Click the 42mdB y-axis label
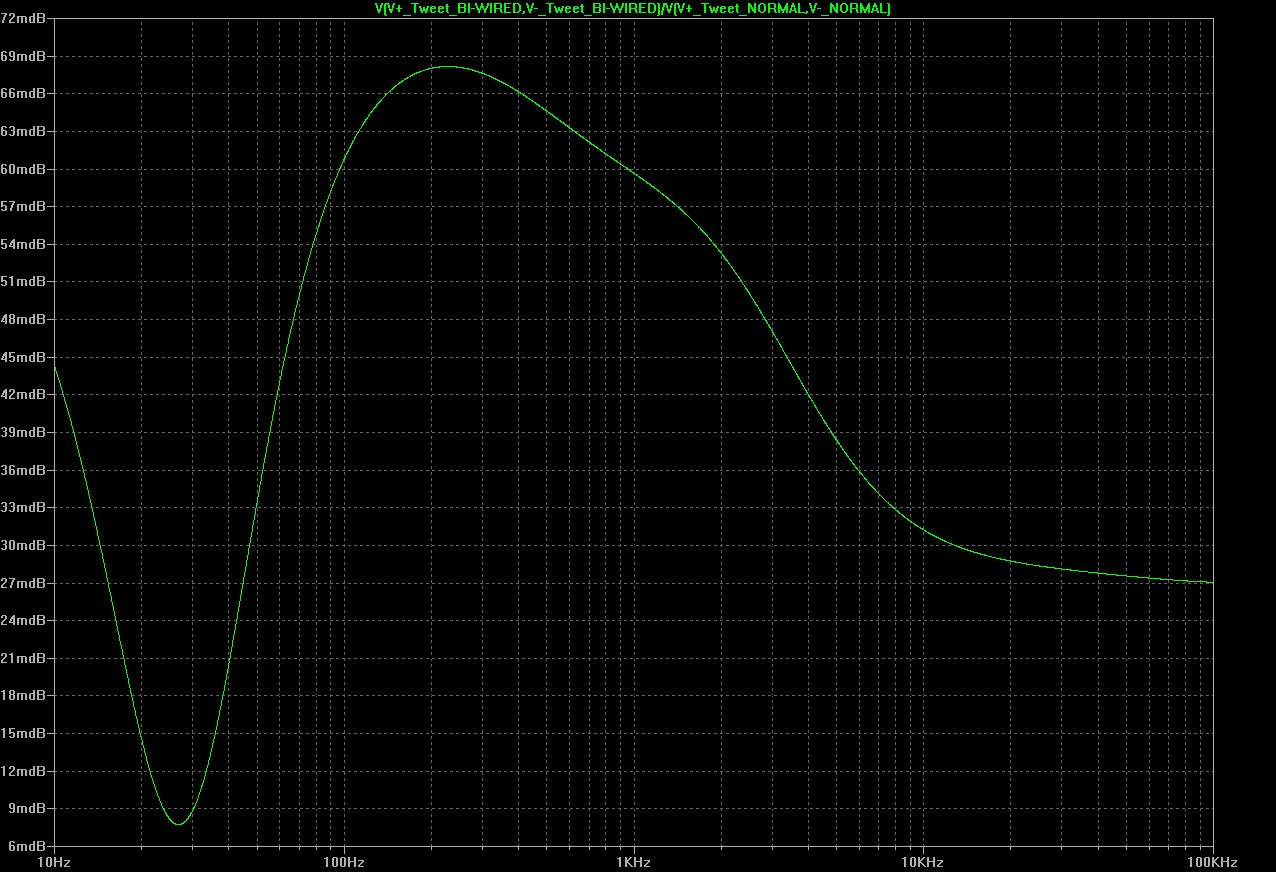1276x872 pixels. coord(24,394)
